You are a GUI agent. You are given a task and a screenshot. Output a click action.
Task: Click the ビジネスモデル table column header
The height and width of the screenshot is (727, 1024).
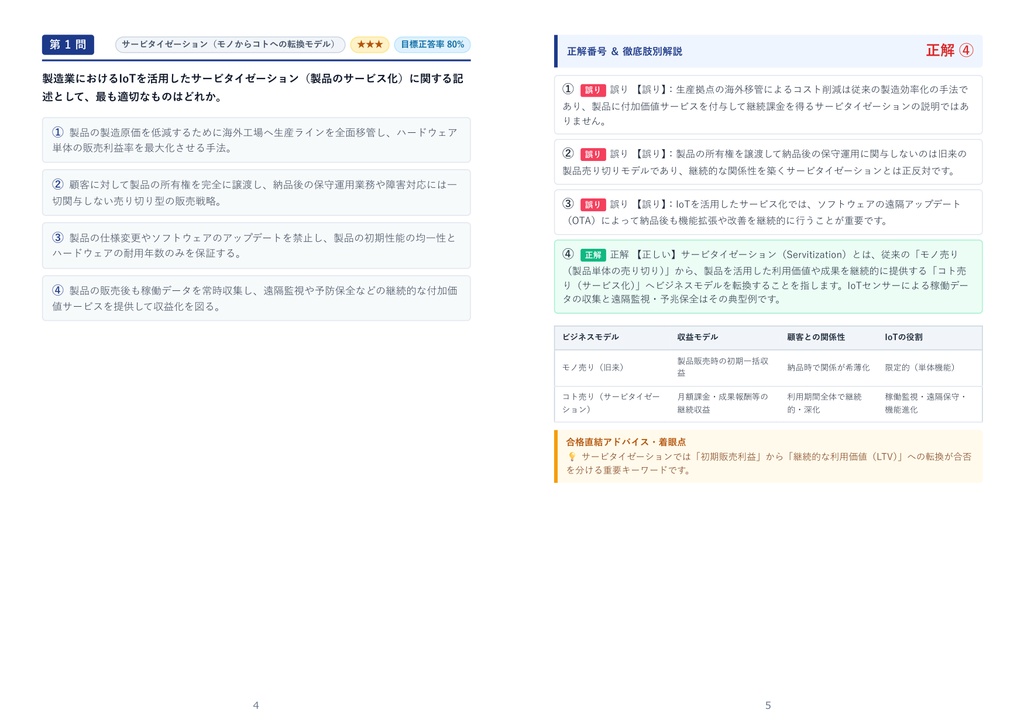pyautogui.click(x=590, y=337)
